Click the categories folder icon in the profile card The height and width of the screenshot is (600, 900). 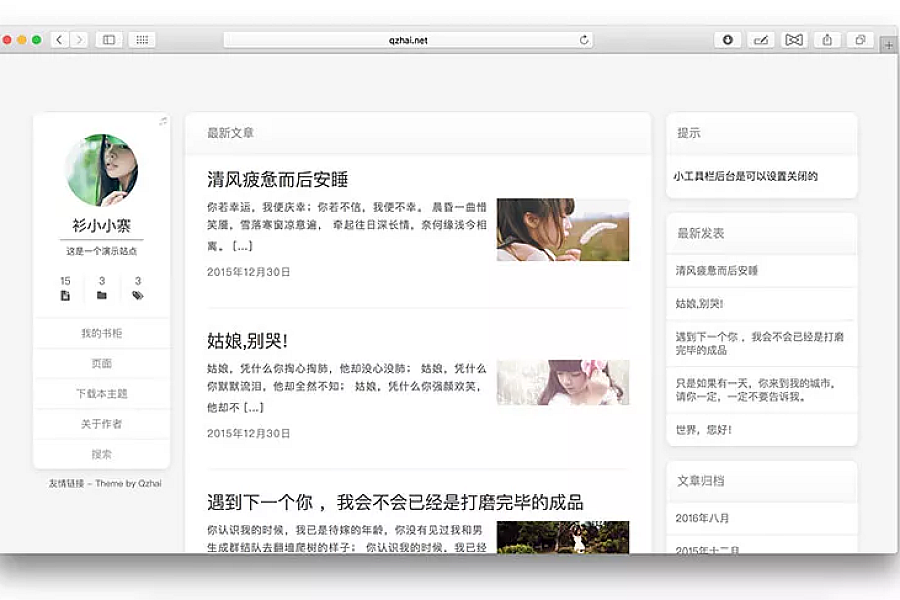[x=102, y=295]
